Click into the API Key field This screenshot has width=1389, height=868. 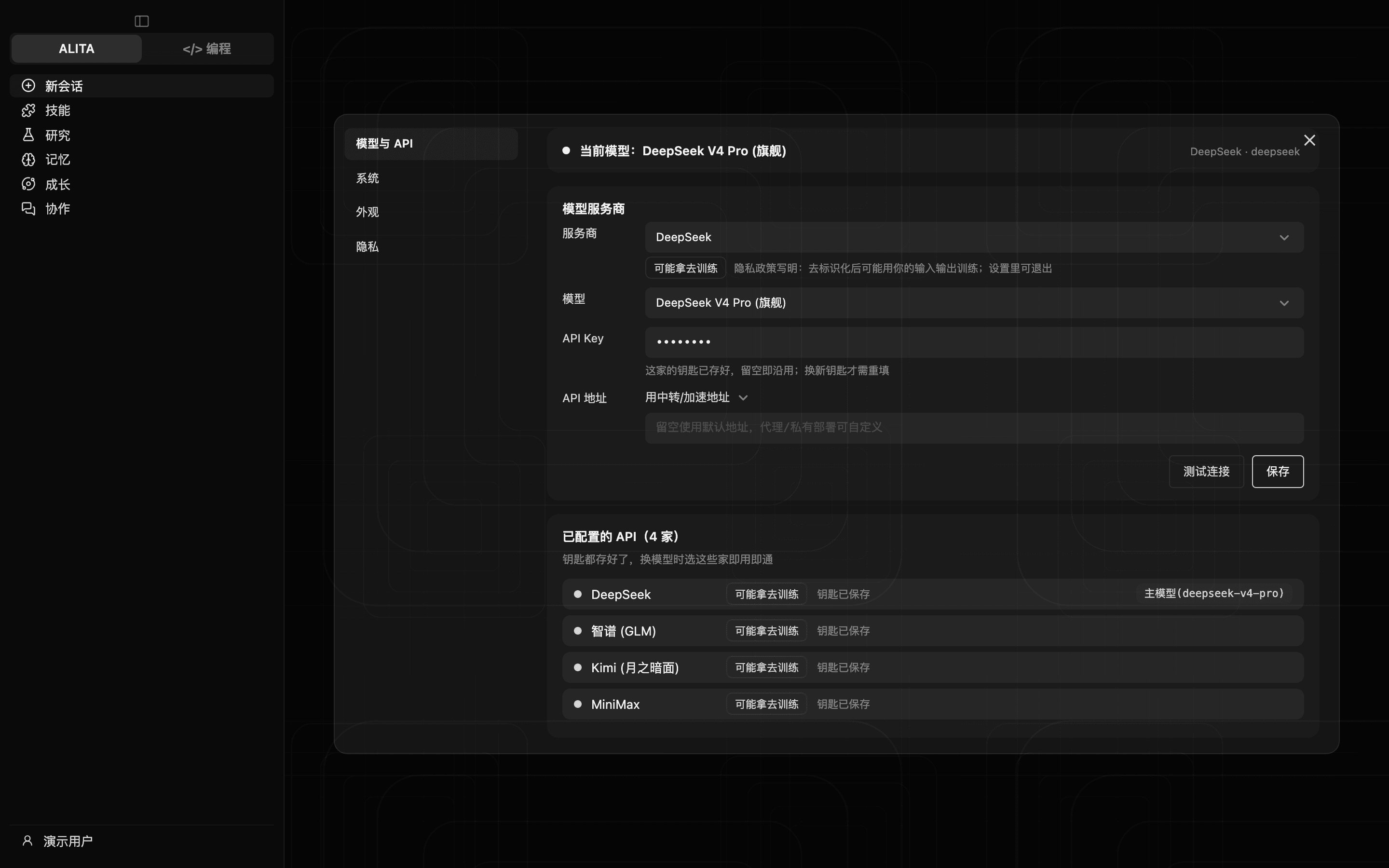click(974, 342)
